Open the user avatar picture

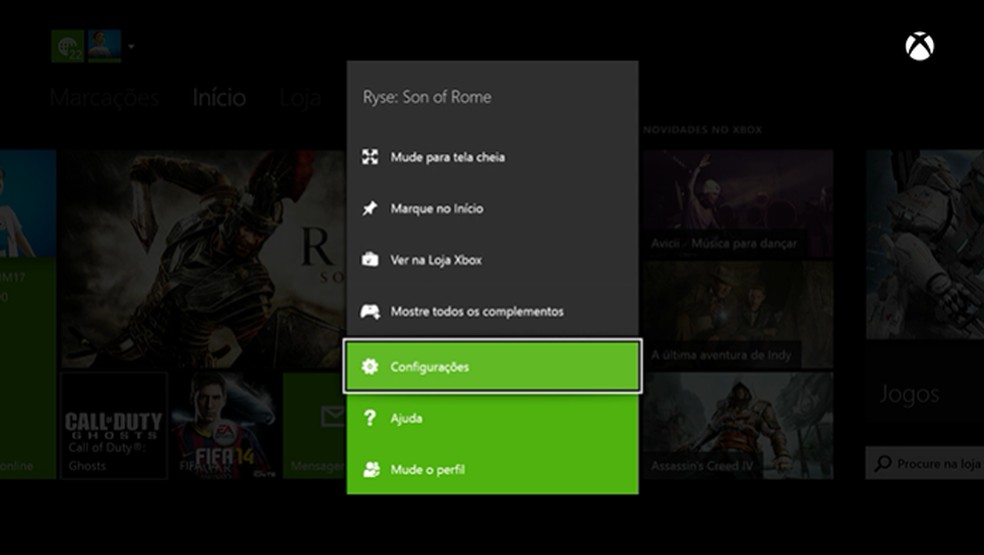click(x=104, y=46)
